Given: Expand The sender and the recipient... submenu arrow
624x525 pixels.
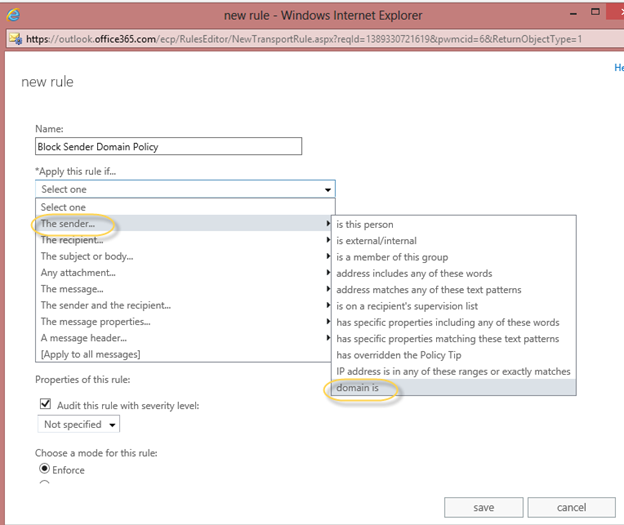Looking at the screenshot, I should pyautogui.click(x=328, y=305).
